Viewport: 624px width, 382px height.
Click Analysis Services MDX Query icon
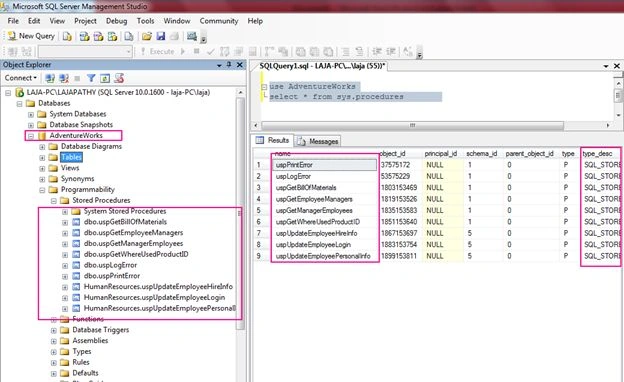pyautogui.click(x=84, y=37)
